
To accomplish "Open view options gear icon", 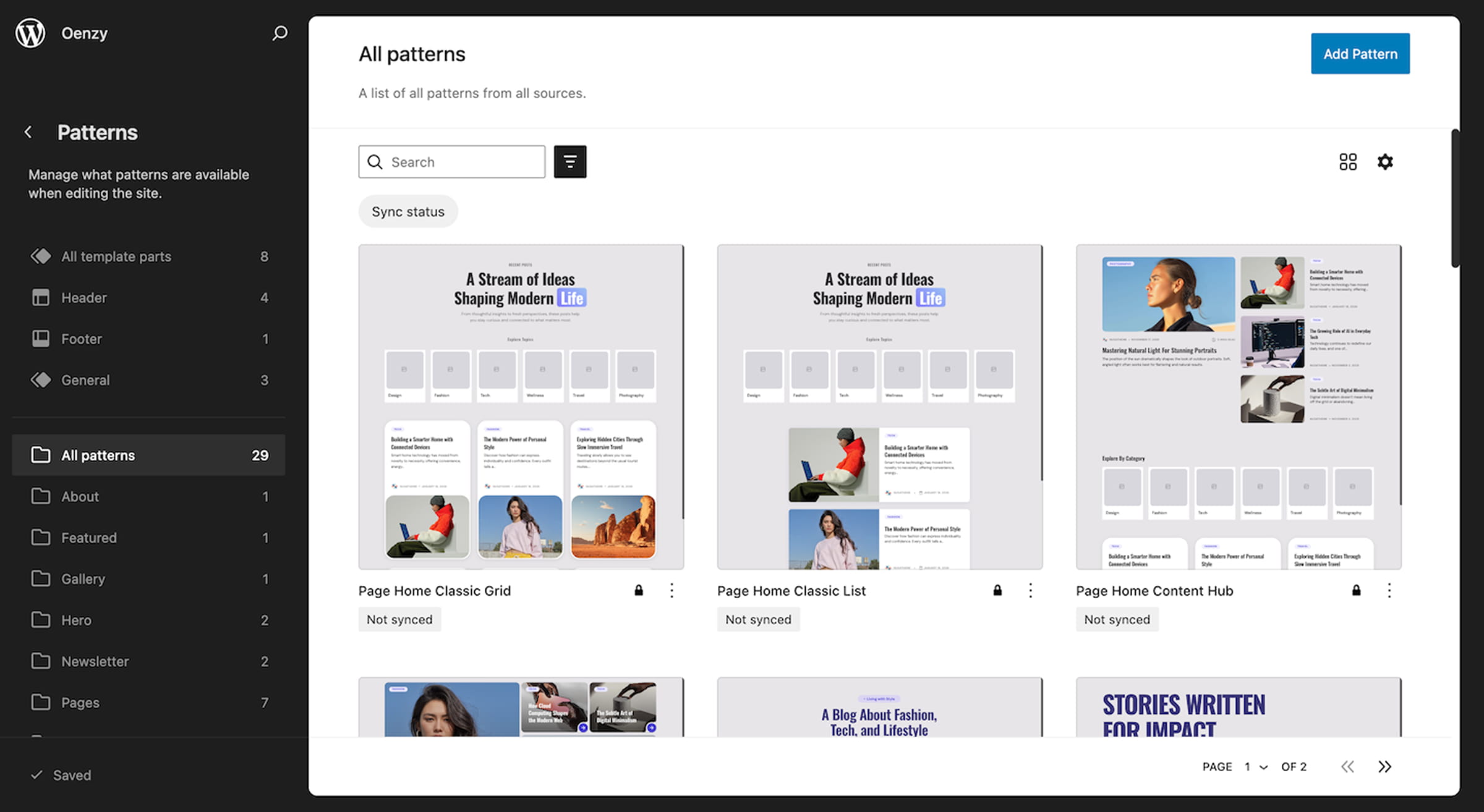I will (x=1385, y=162).
